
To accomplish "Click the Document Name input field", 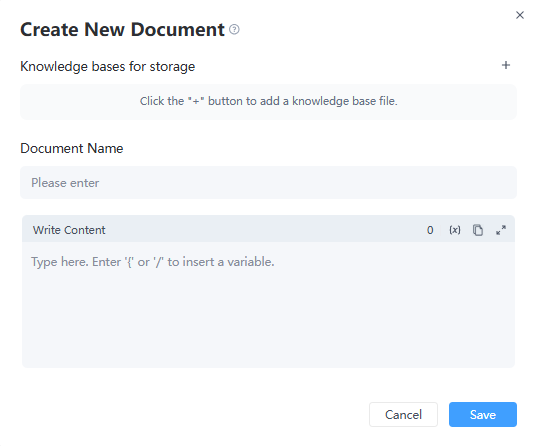I will click(268, 183).
